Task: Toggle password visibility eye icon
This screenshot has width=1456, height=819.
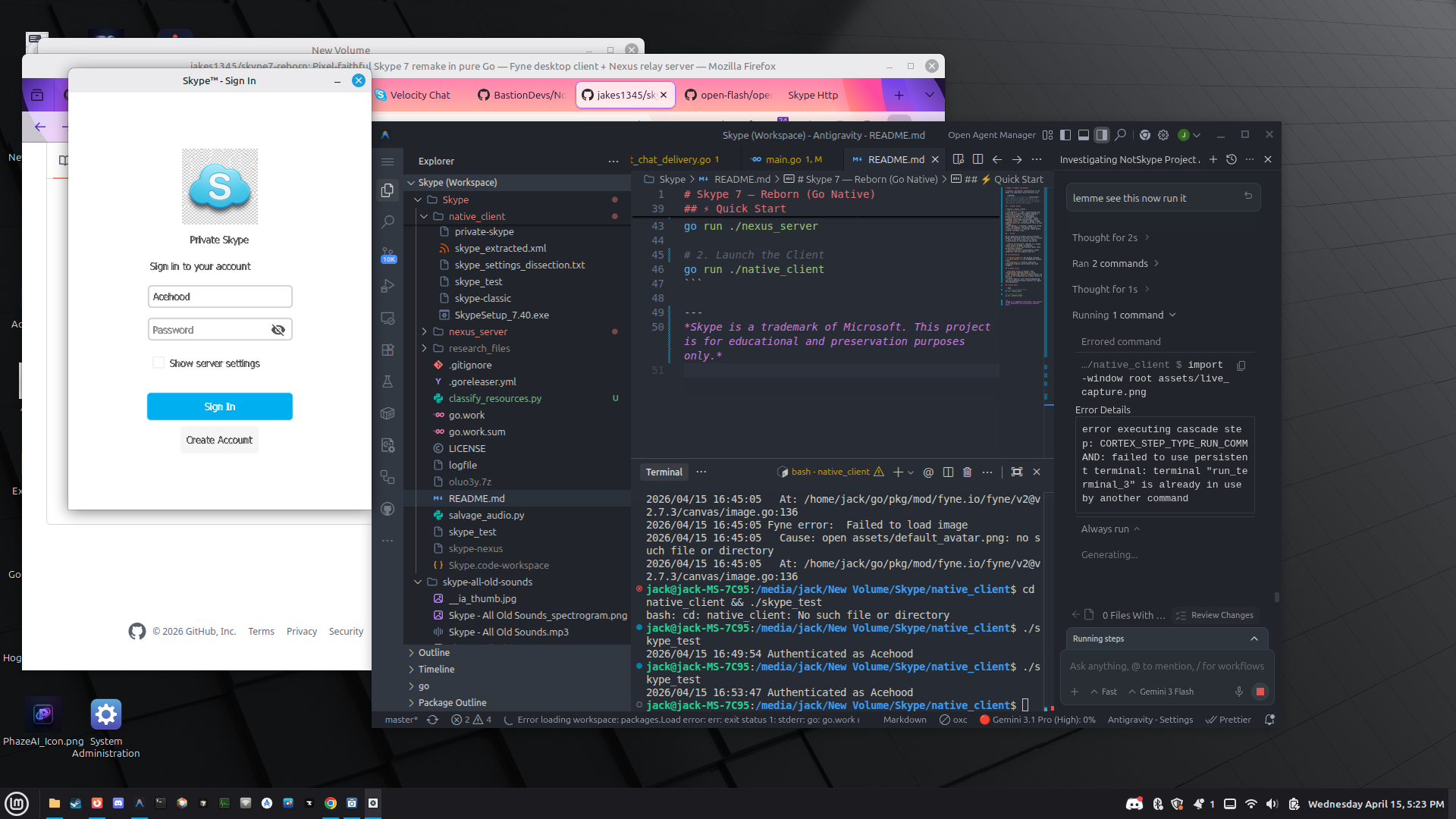Action: [x=278, y=330]
